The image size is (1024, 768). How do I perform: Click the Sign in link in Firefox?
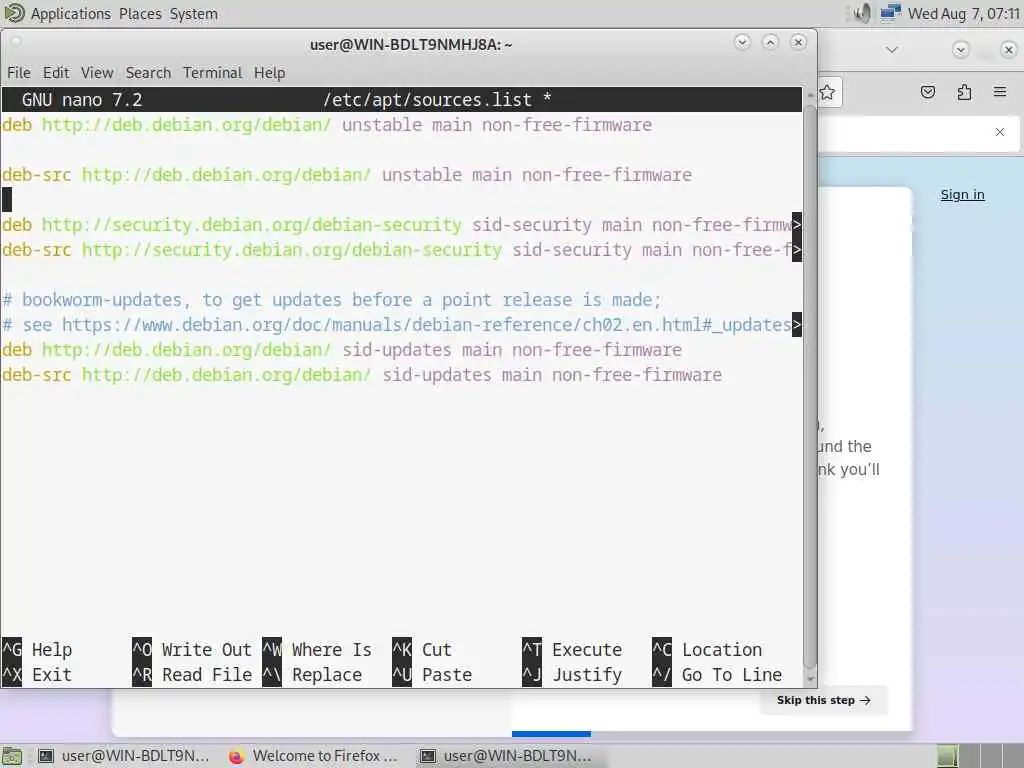962,195
